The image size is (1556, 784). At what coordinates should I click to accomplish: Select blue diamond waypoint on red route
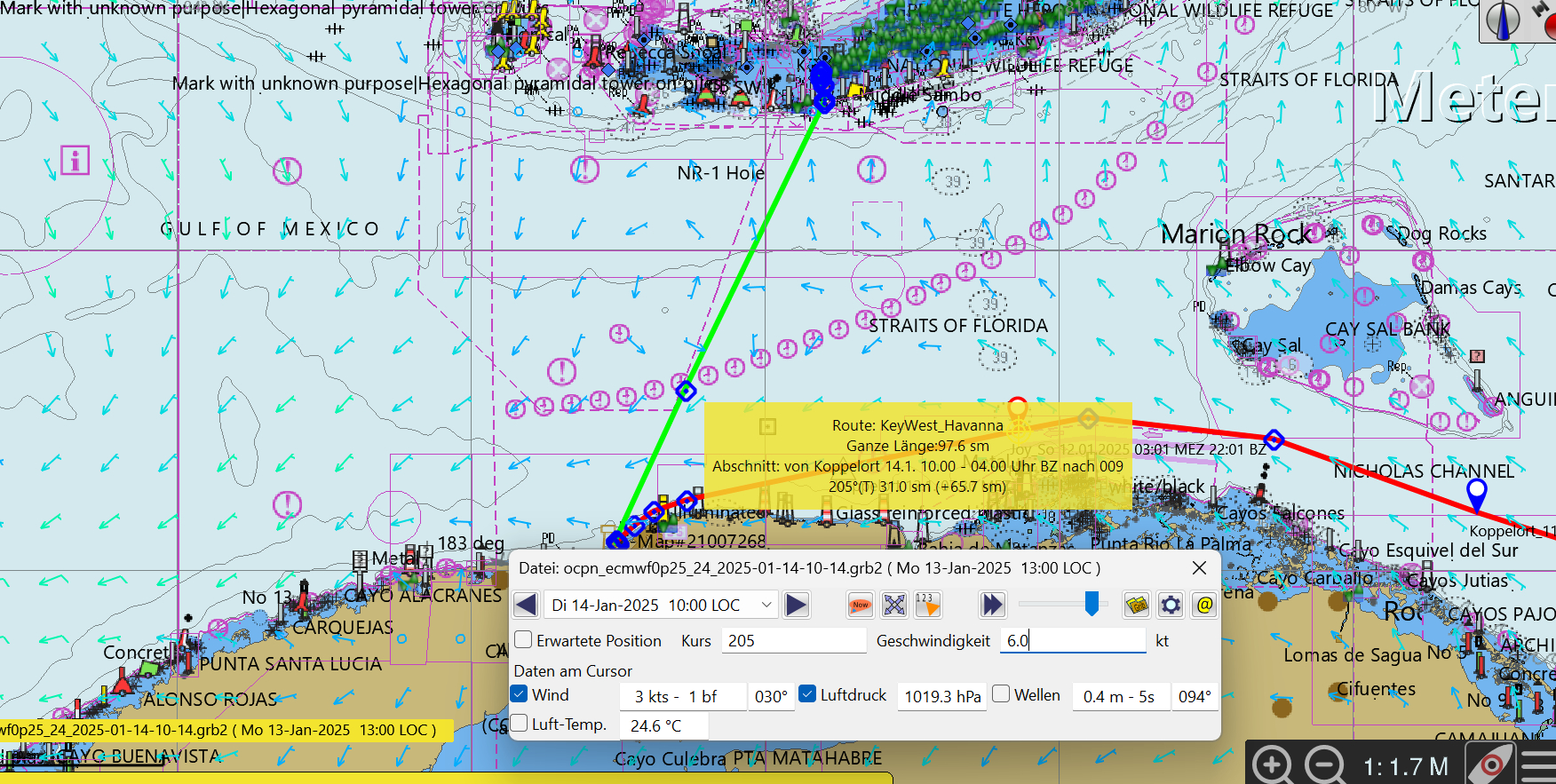pos(1274,440)
